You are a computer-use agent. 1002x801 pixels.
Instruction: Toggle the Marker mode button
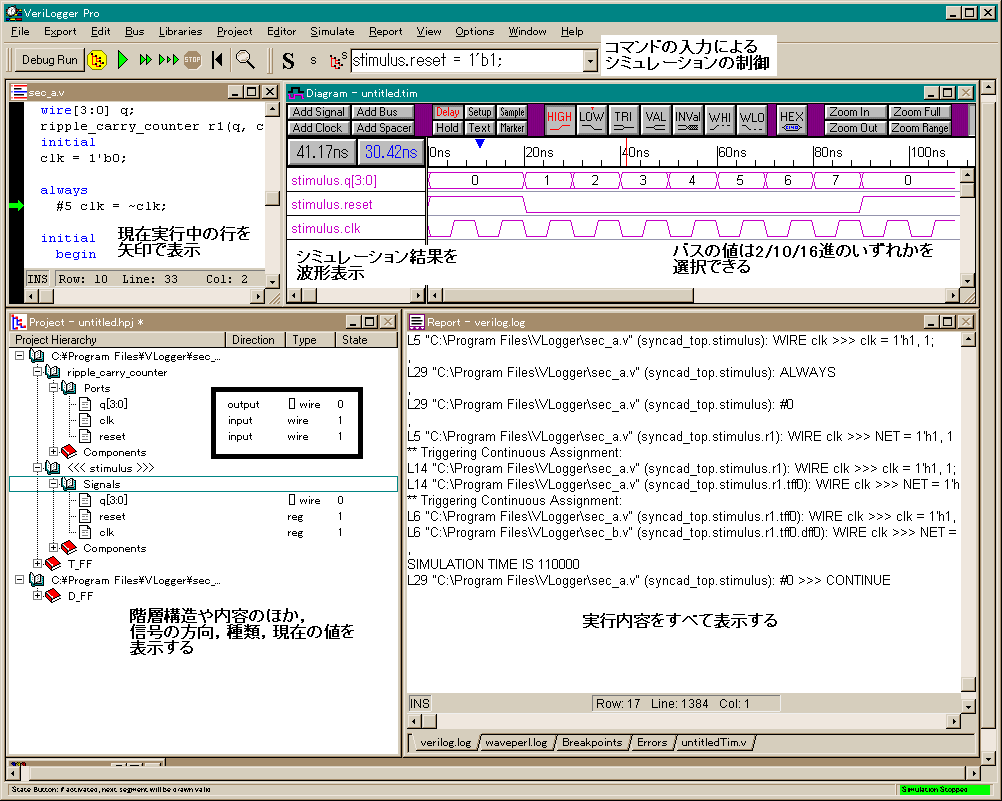512,128
